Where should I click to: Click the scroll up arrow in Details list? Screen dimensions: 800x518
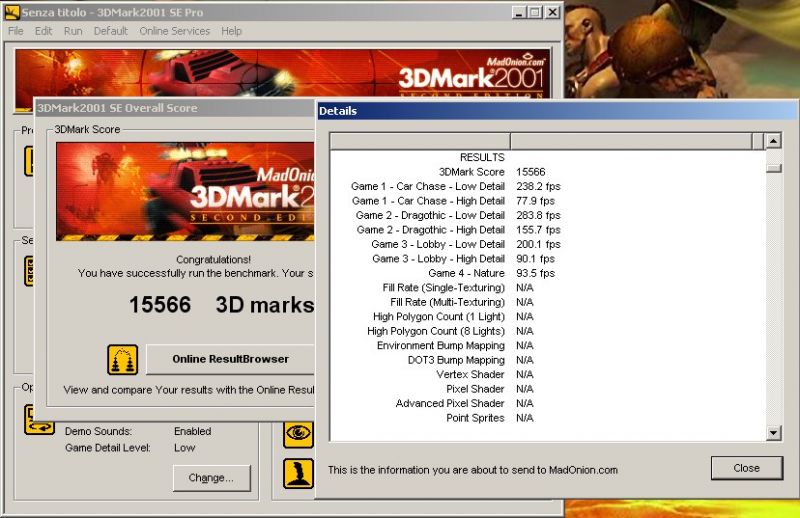773,140
